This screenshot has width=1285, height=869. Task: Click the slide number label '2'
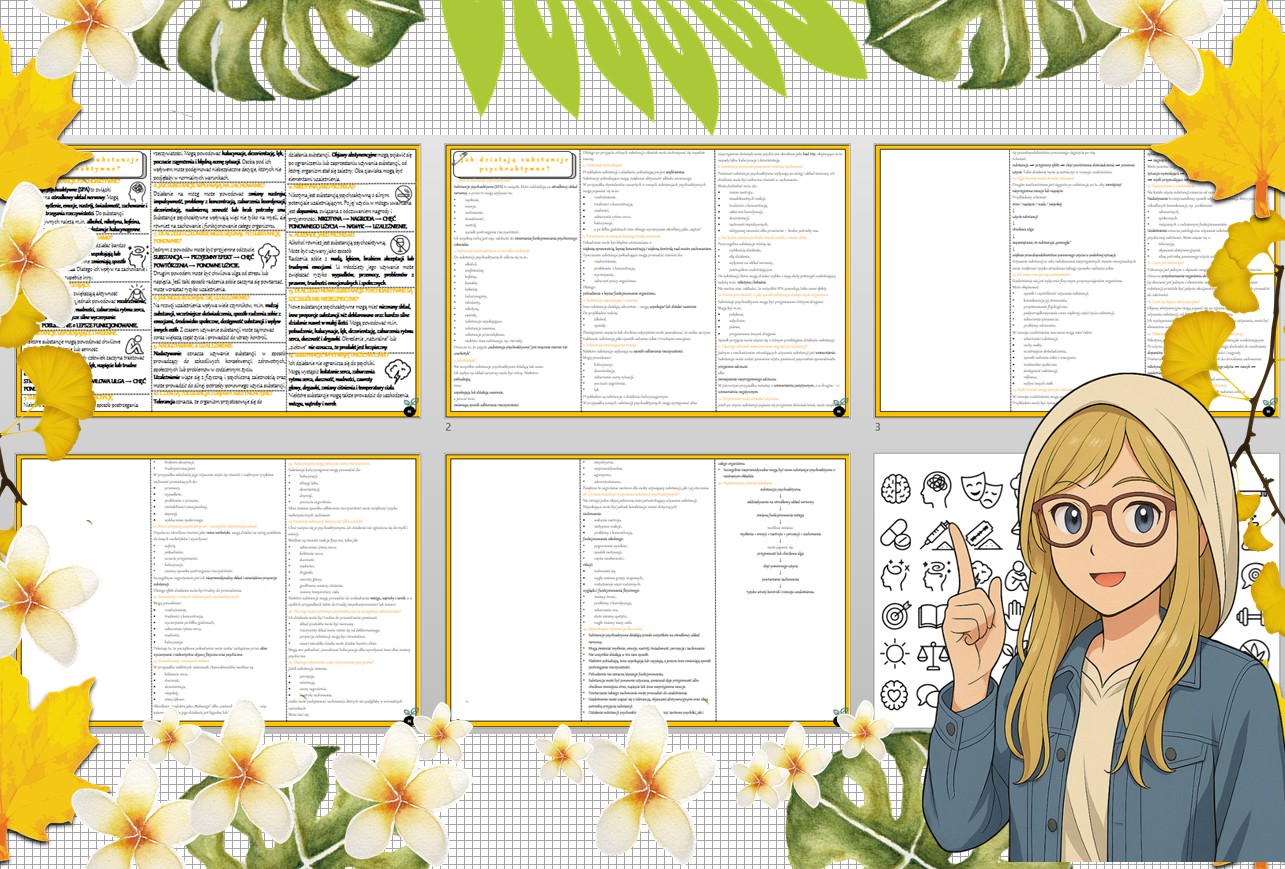449,427
